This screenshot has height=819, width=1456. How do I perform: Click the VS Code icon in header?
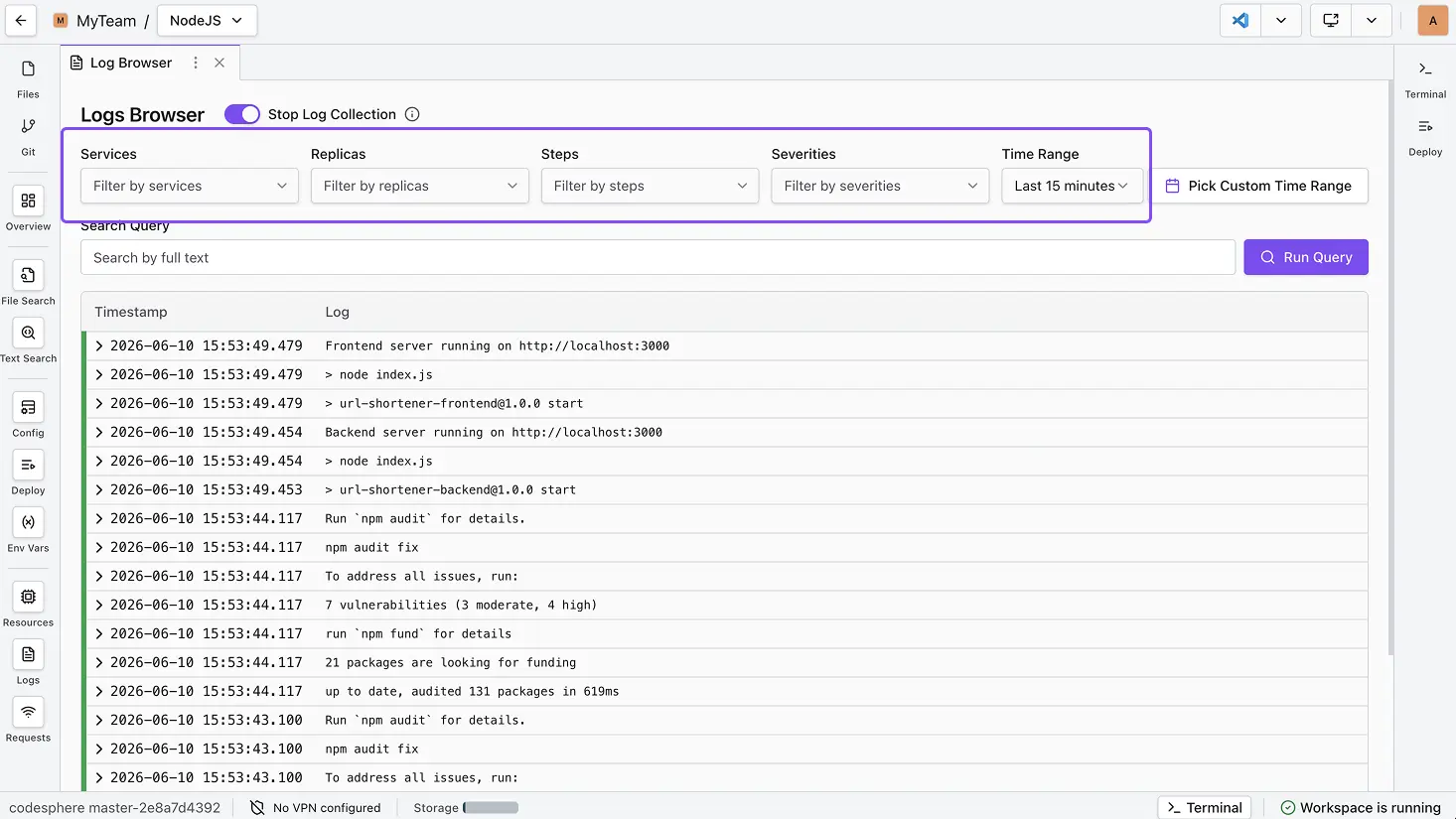coord(1240,20)
